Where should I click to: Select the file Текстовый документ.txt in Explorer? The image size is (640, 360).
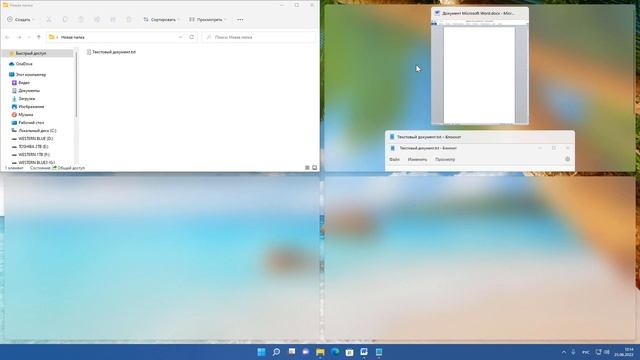111,52
